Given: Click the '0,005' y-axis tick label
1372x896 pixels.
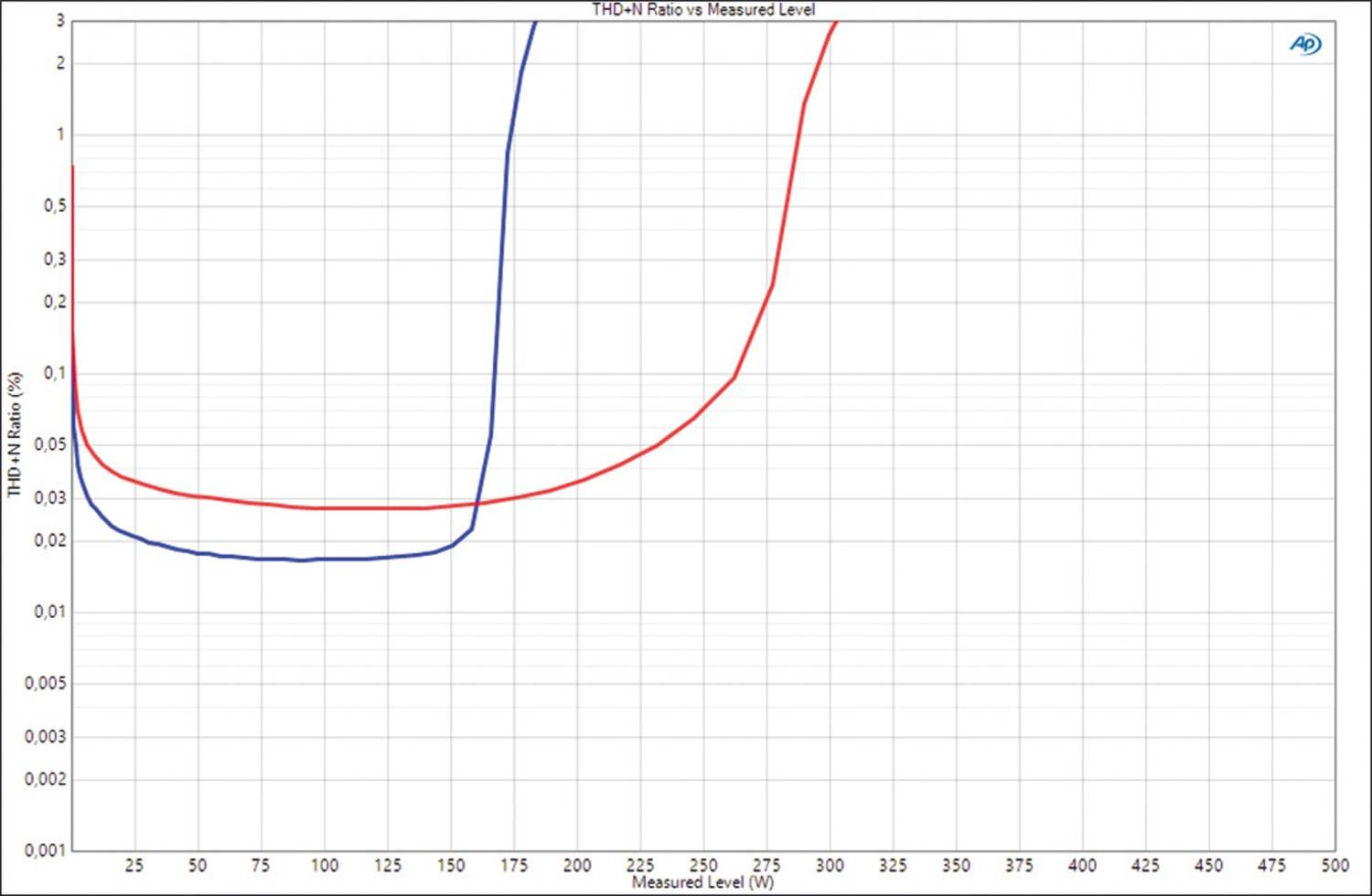Looking at the screenshot, I should (46, 683).
